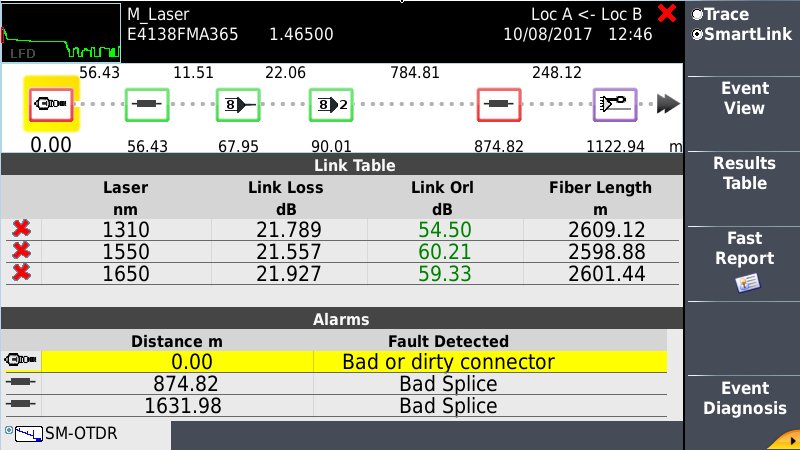Expand the orange corner arrow at bottom right
The image size is (800, 450).
(785, 440)
